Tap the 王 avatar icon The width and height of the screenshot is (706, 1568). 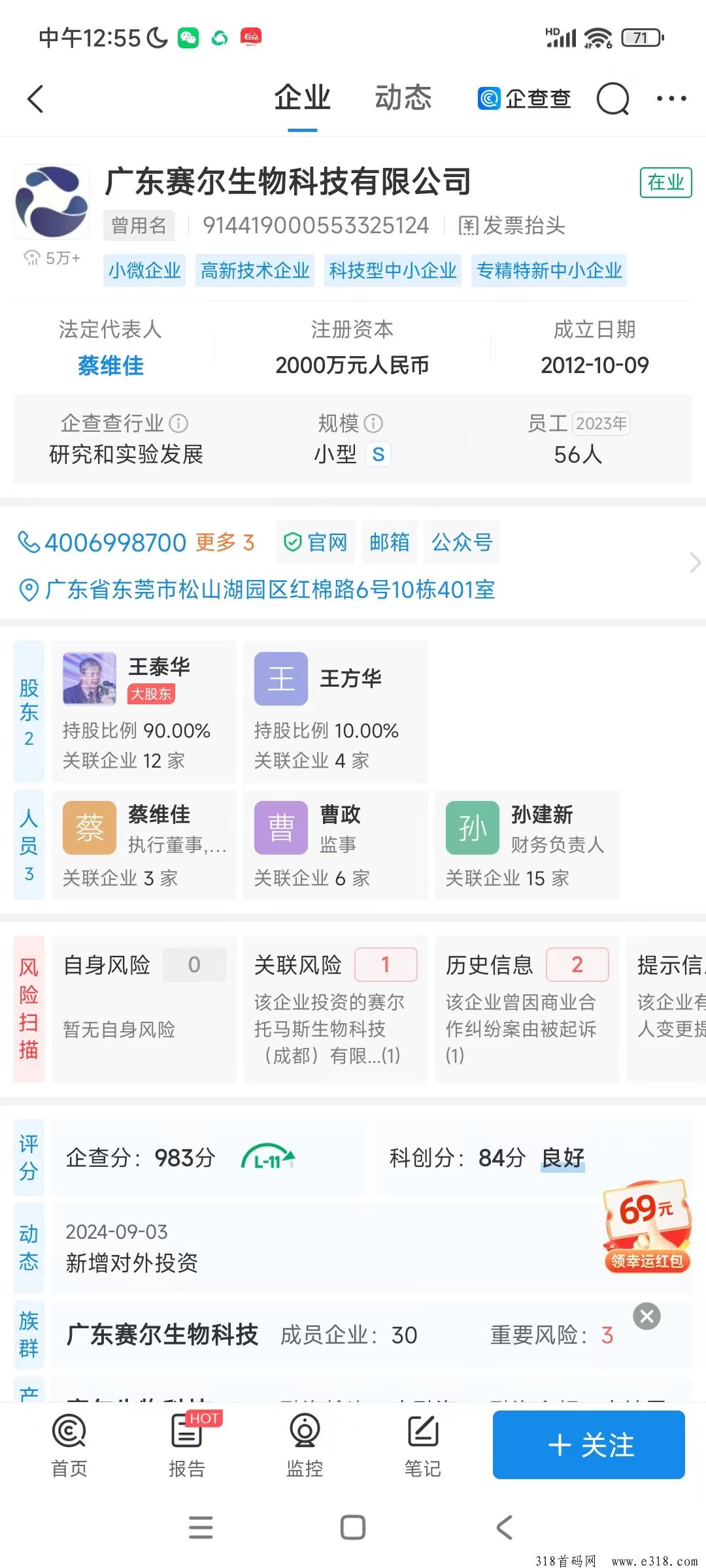click(x=281, y=678)
